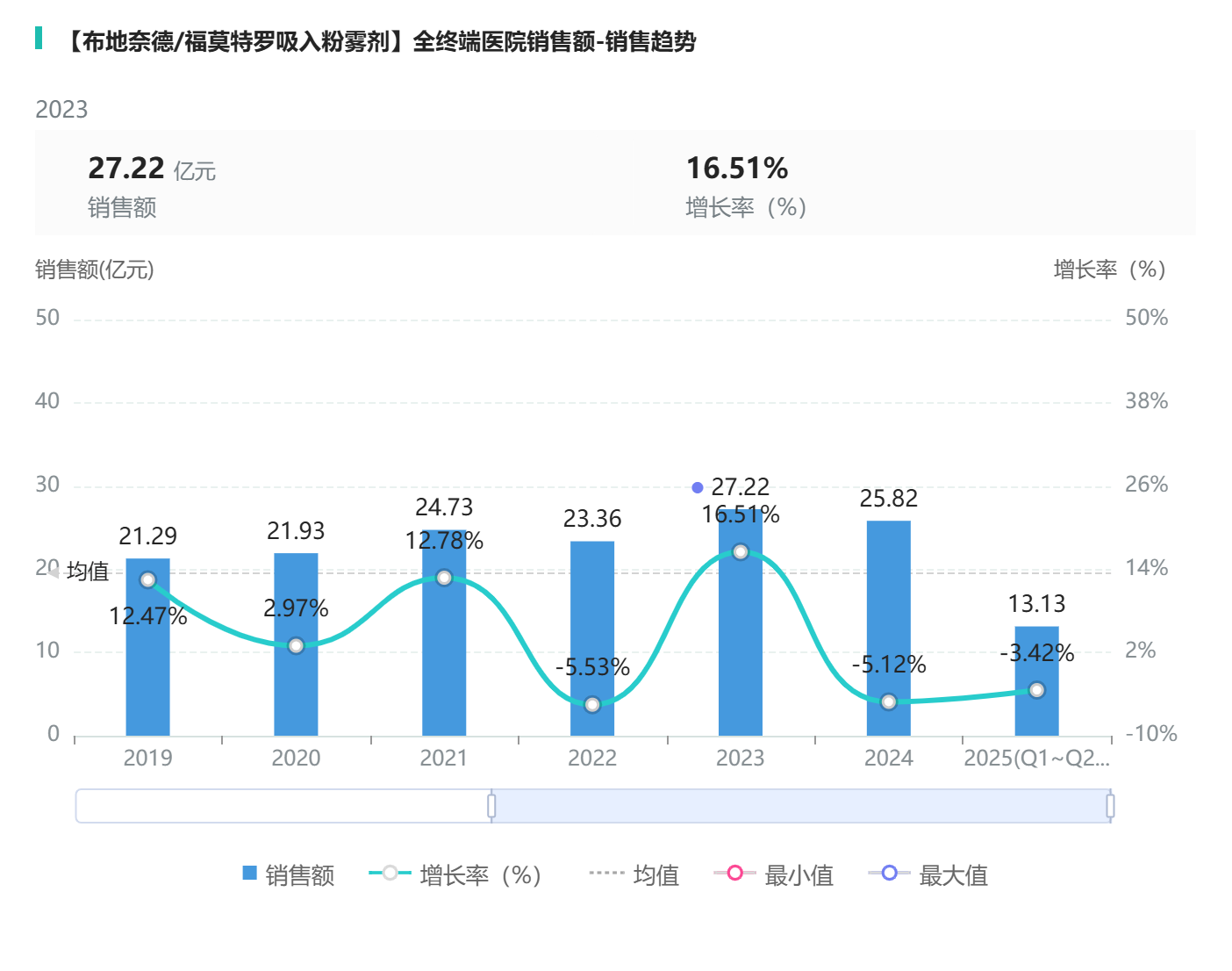Viewport: 1232px width, 971px height.
Task: Click the 均值 average line arrow marker
Action: coord(54,572)
